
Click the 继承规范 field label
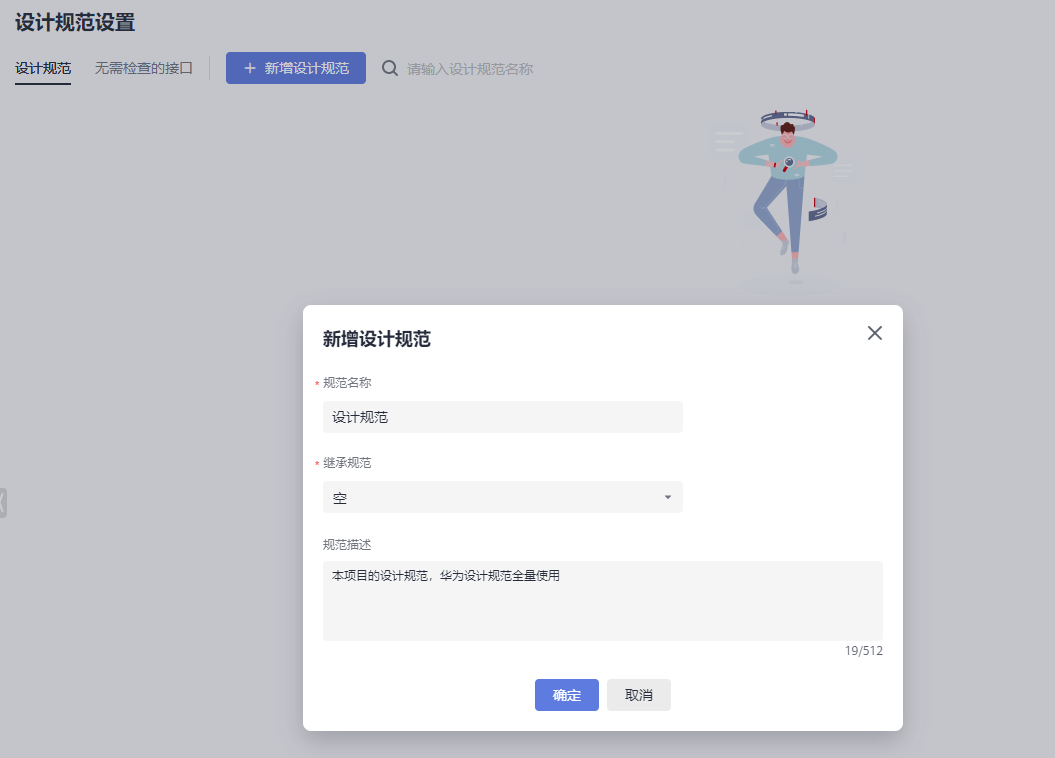(x=347, y=463)
